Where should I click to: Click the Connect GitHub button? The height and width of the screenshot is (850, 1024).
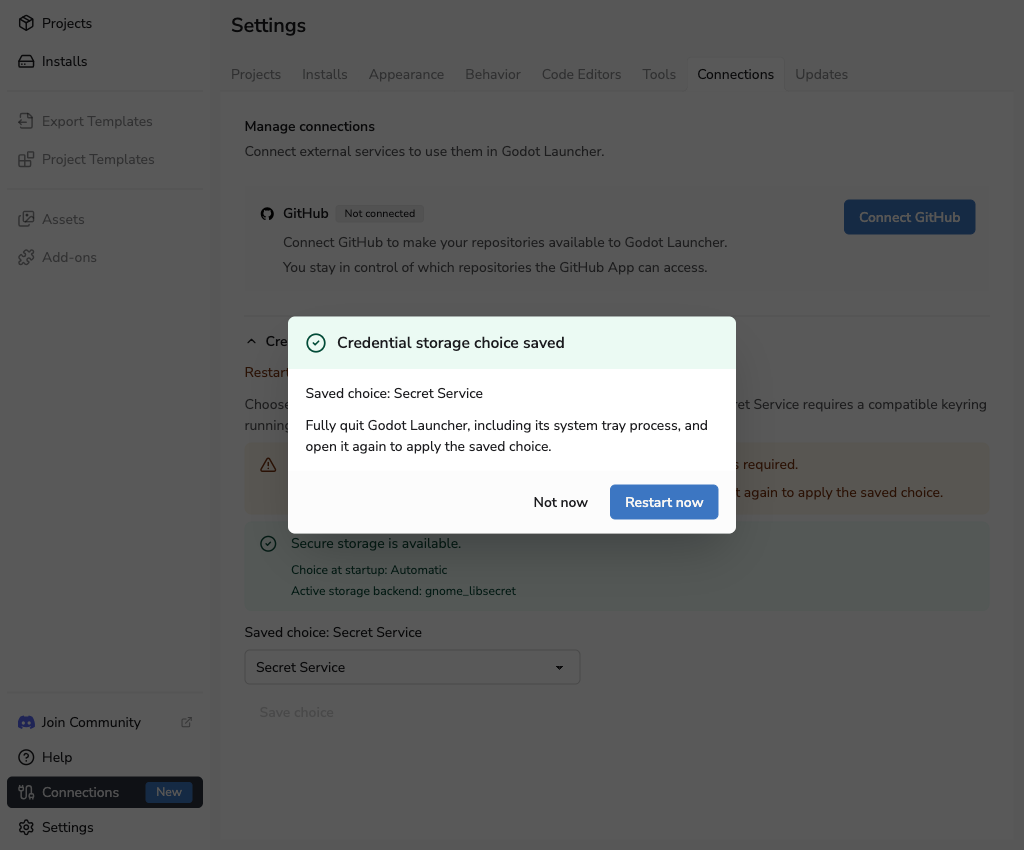point(910,217)
